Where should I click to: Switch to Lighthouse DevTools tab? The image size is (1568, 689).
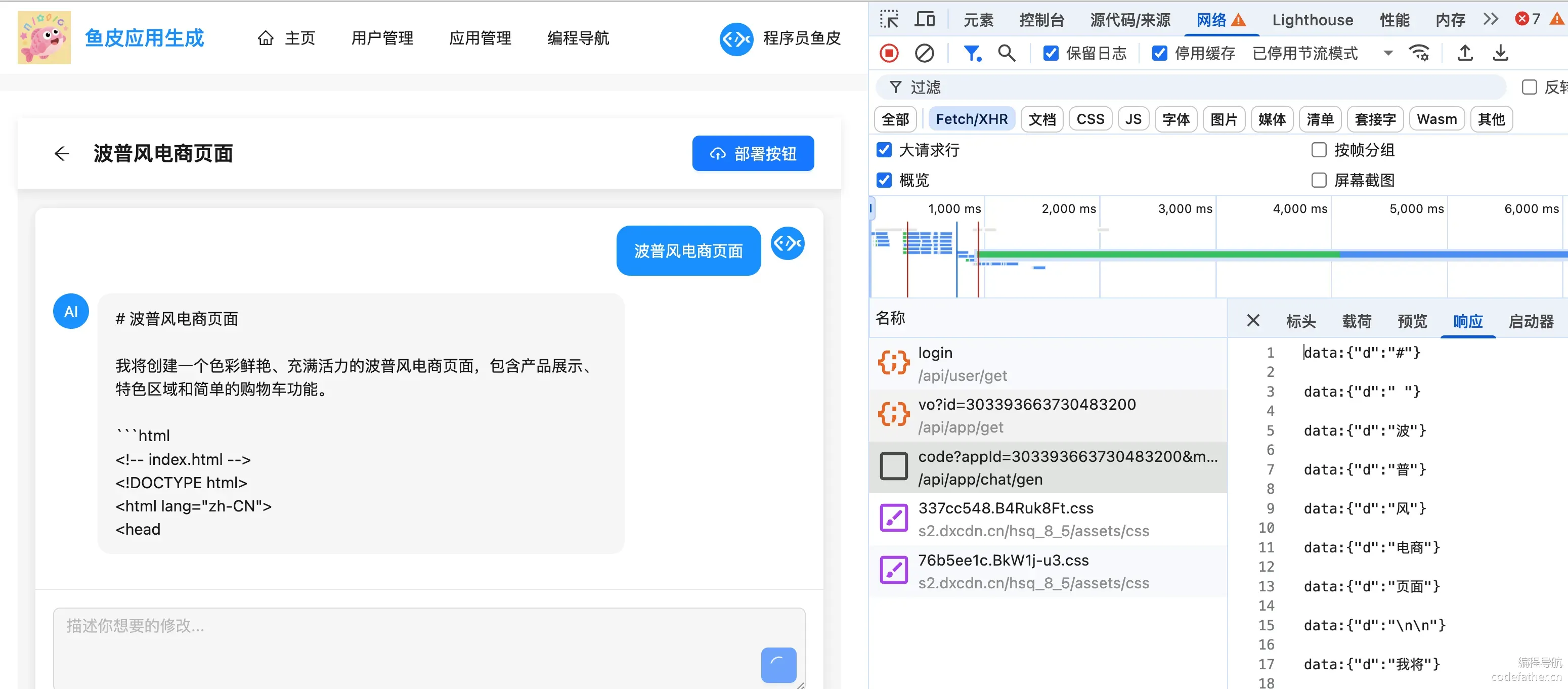point(1313,20)
